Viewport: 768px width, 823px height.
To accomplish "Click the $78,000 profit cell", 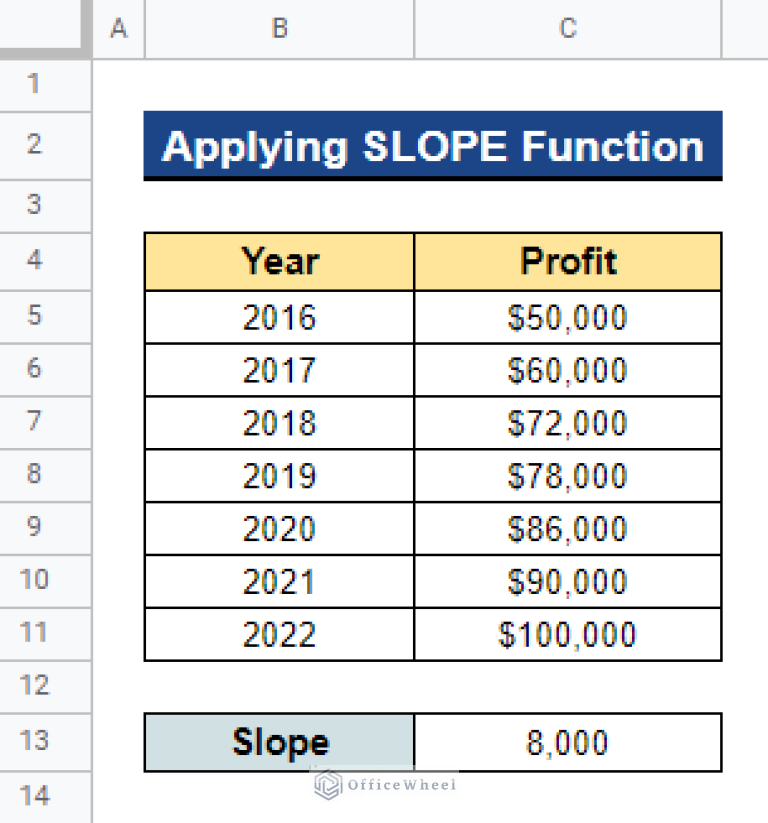I will click(x=567, y=476).
